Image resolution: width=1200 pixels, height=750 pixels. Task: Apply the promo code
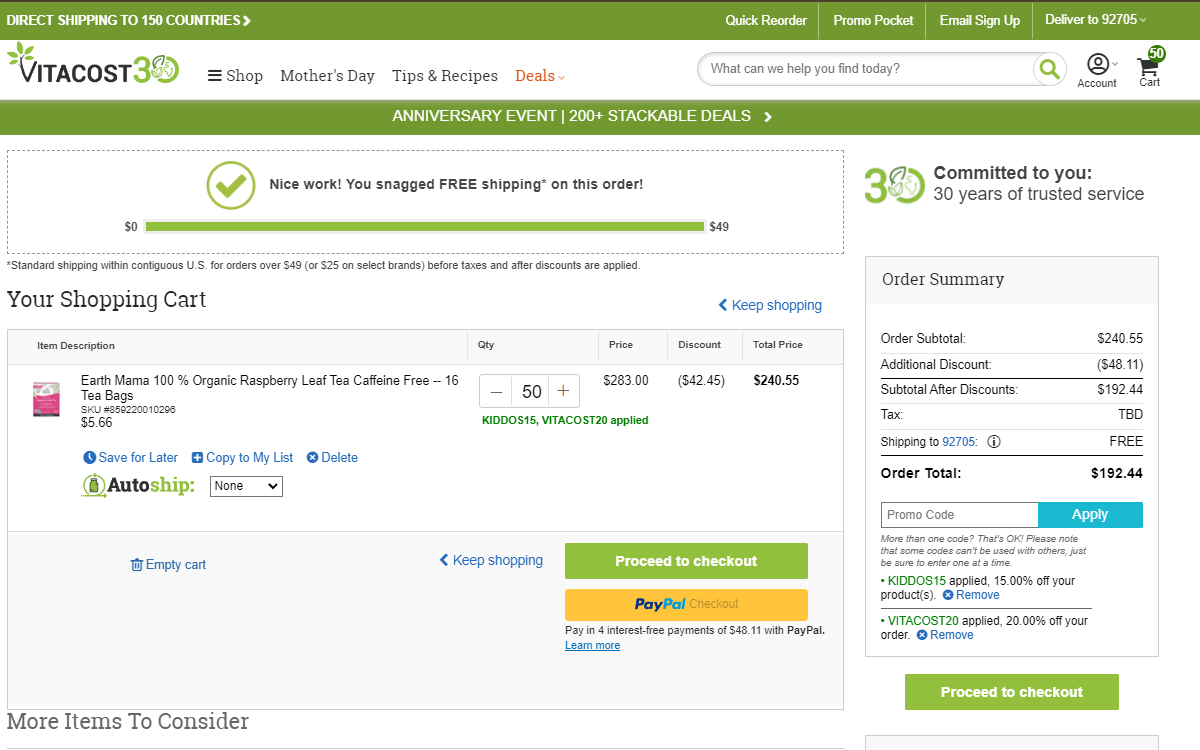coord(1090,515)
